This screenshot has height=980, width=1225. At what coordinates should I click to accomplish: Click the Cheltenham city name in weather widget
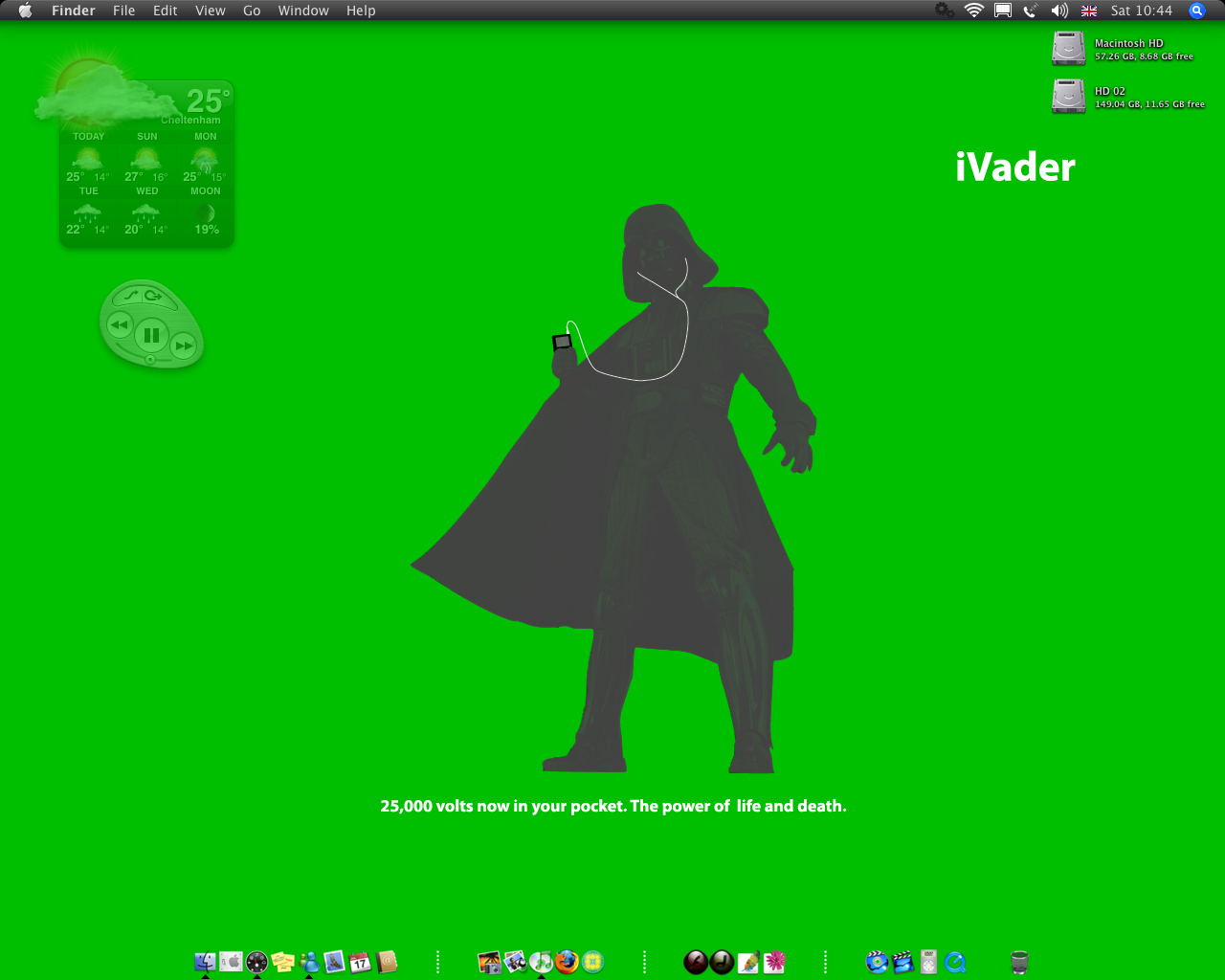tap(190, 120)
